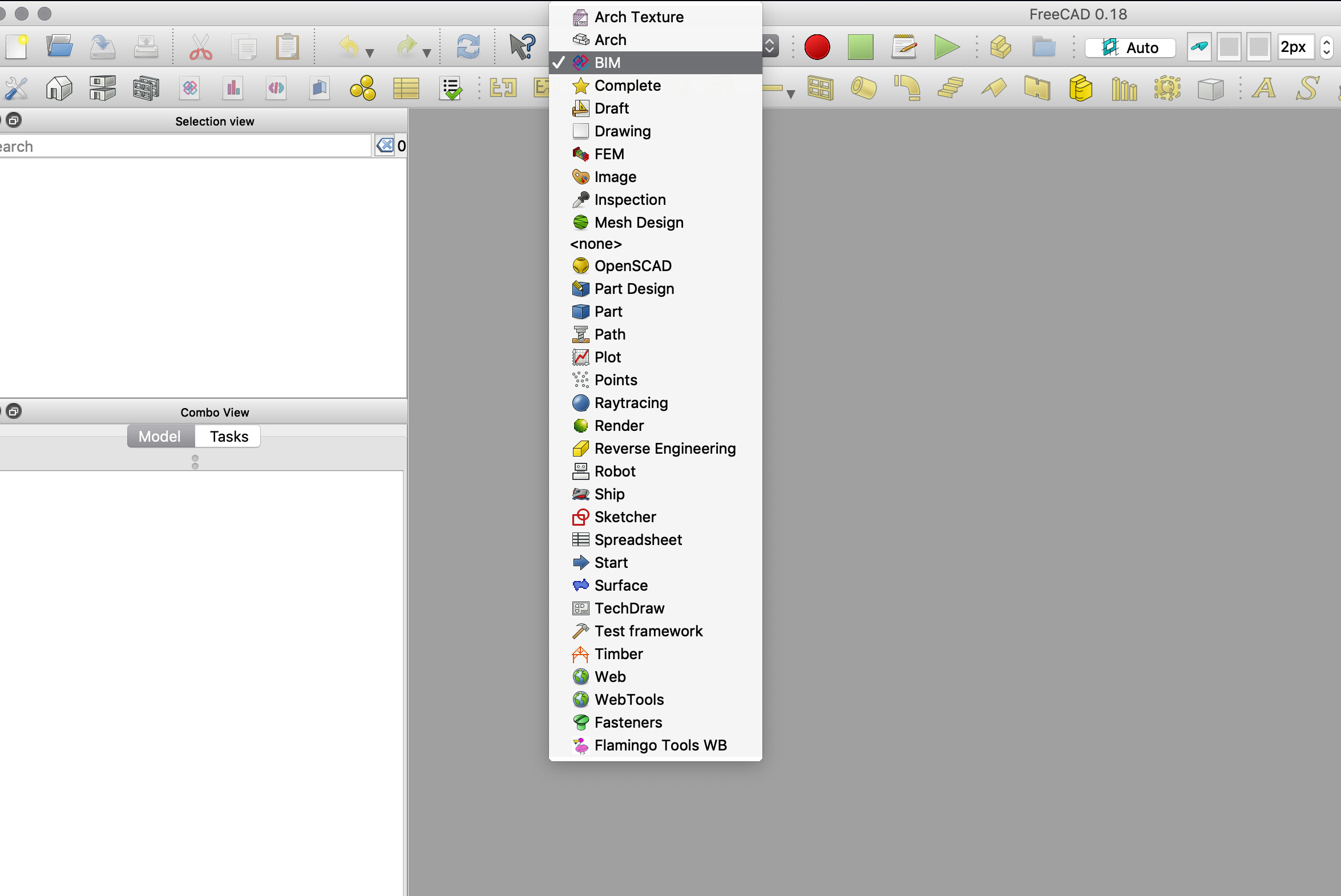Run the checklist Preflight icon

click(x=451, y=88)
